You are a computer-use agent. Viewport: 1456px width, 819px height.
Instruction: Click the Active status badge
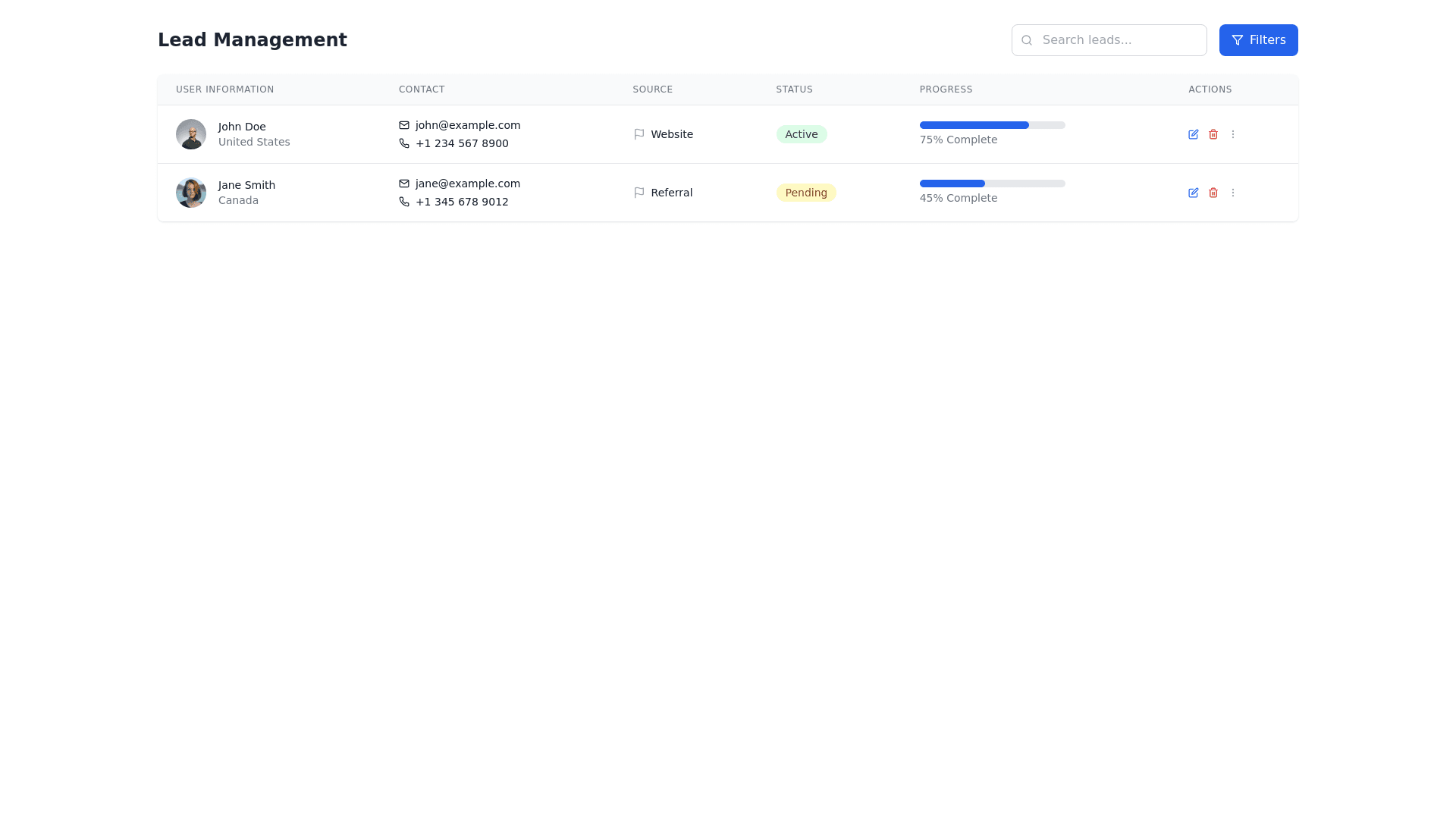pyautogui.click(x=802, y=133)
